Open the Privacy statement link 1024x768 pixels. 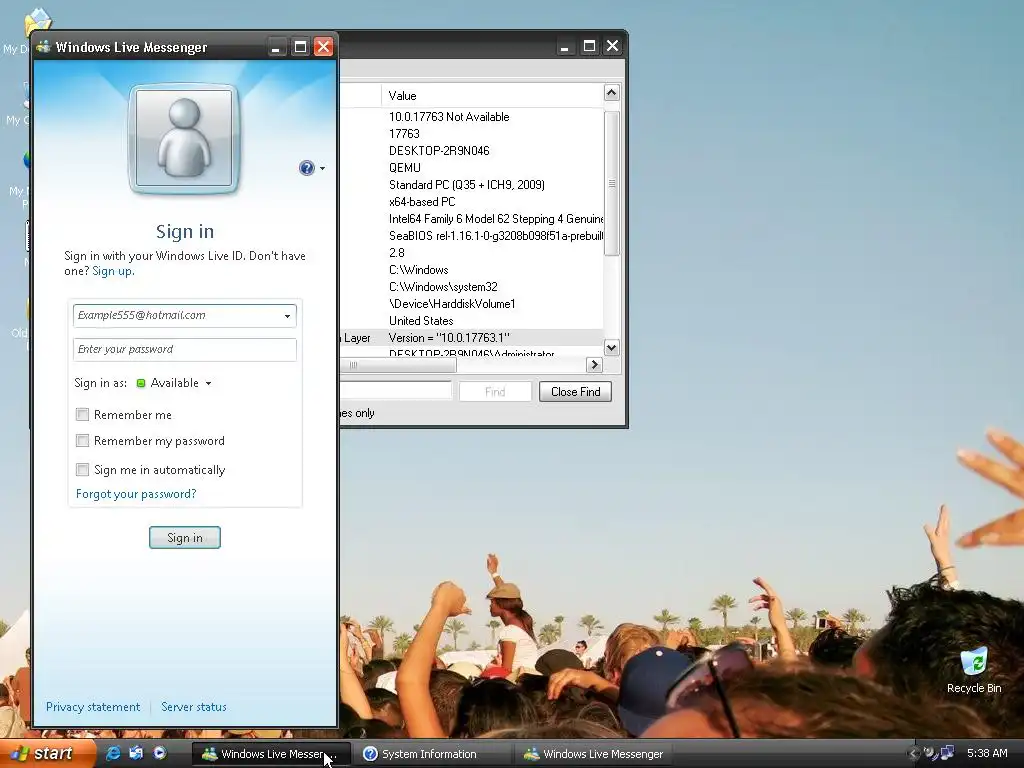pos(93,707)
